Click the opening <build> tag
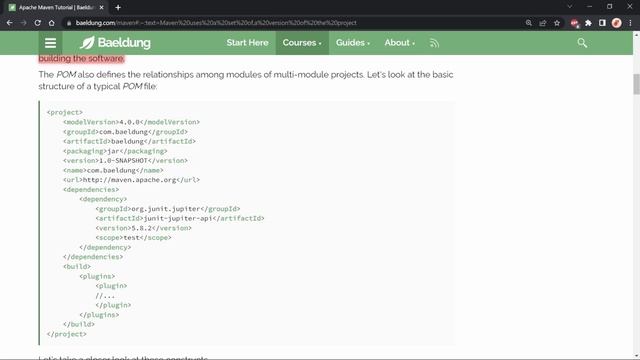 click(x=77, y=267)
